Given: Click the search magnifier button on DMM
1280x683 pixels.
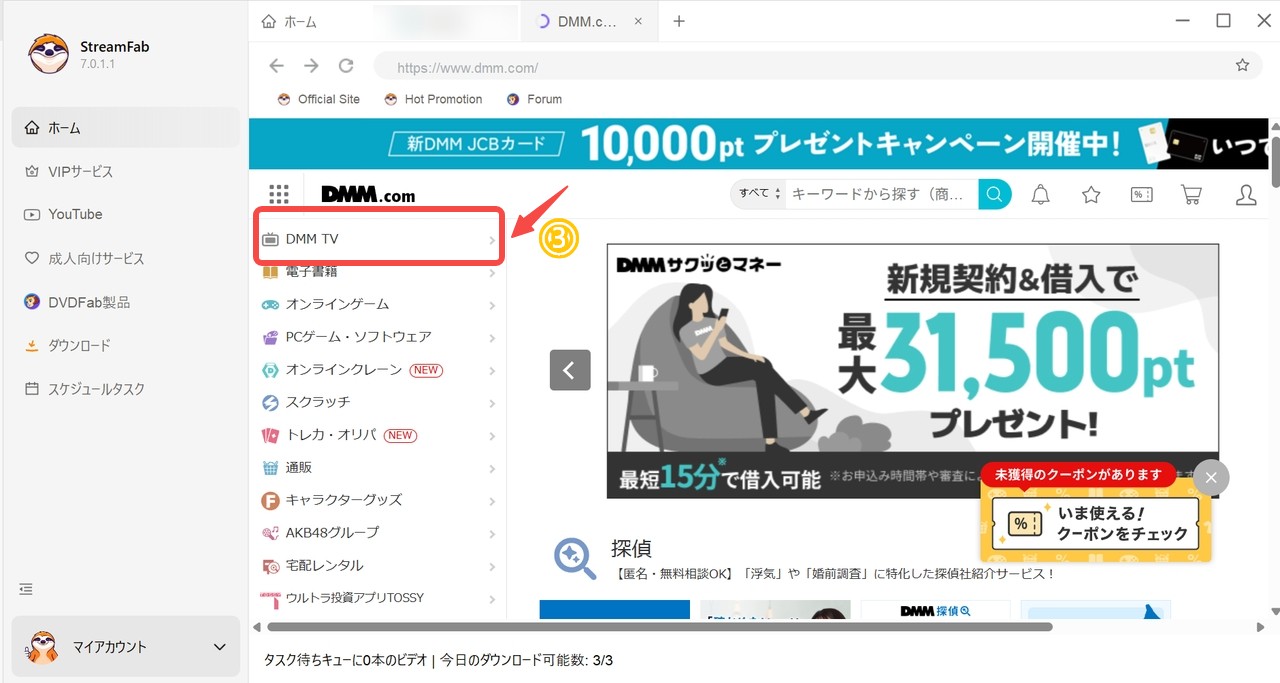Looking at the screenshot, I should (x=994, y=193).
